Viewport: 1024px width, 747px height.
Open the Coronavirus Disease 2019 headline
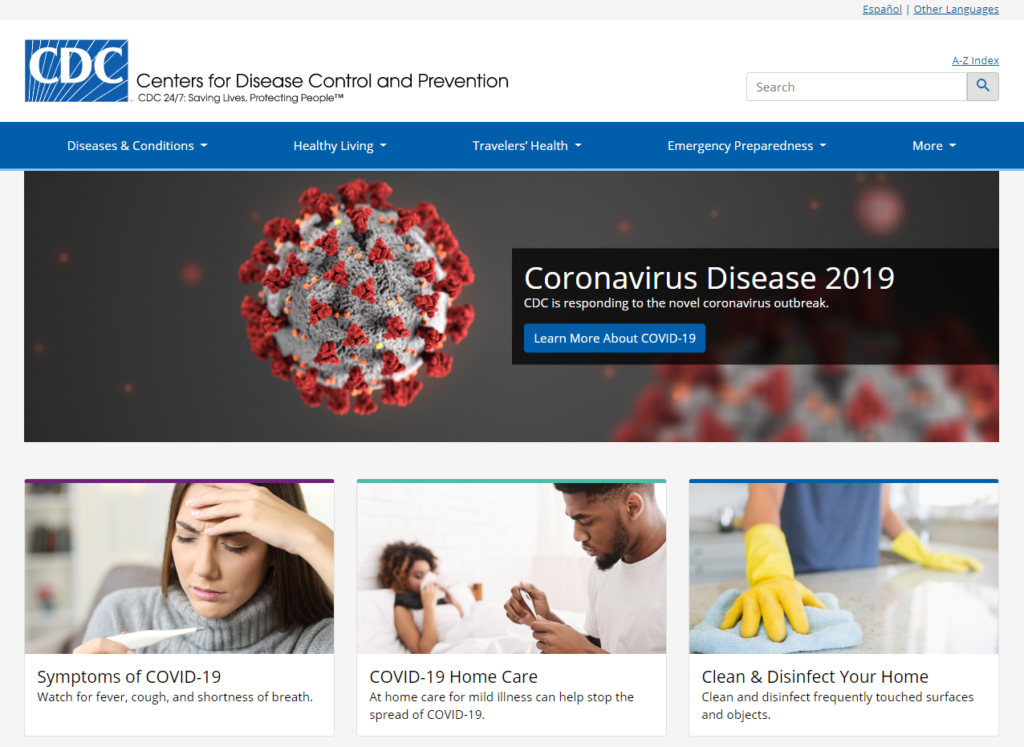coord(709,278)
